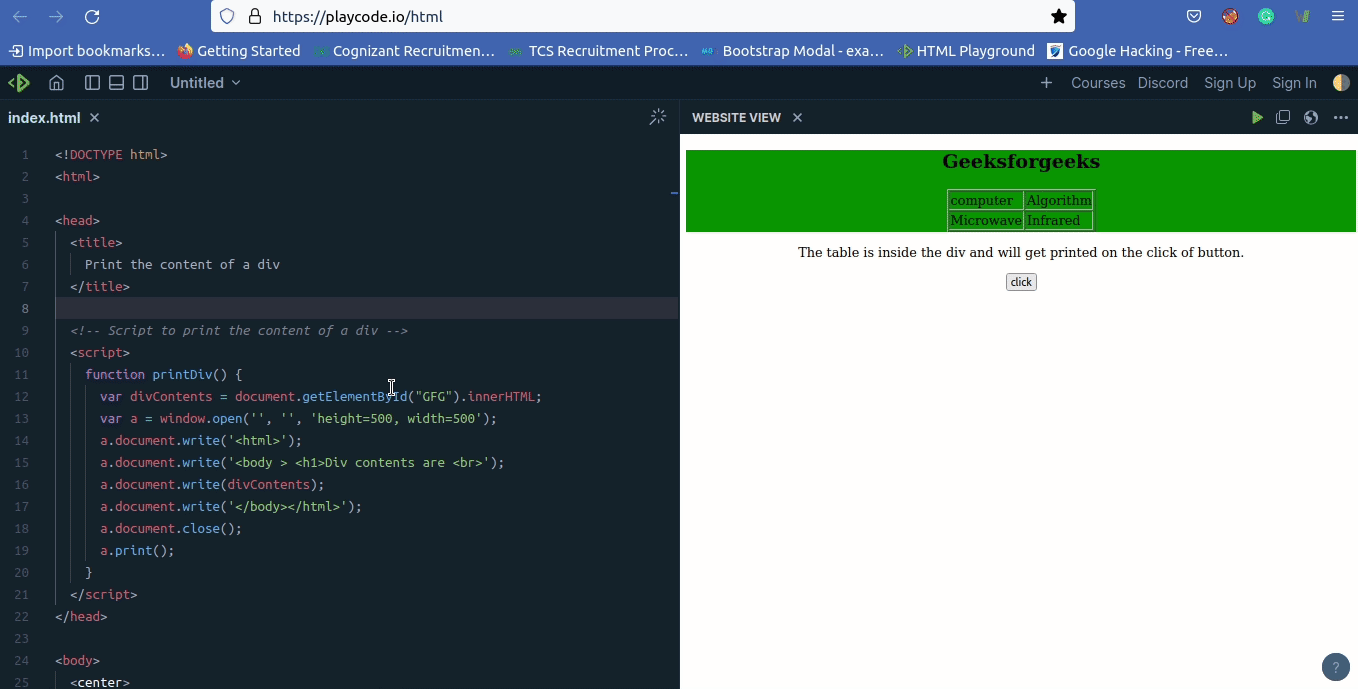Switch to the index.html tab
The width and height of the screenshot is (1358, 689).
coord(44,117)
